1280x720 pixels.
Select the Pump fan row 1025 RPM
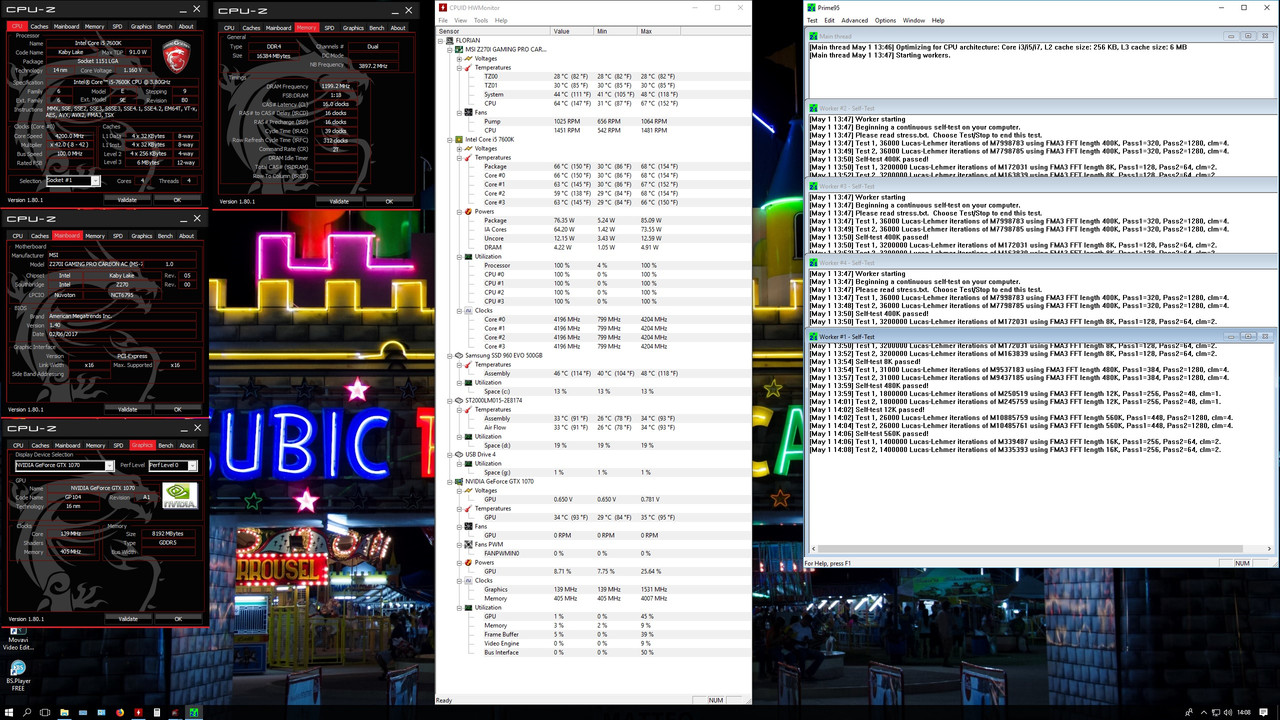594,121
